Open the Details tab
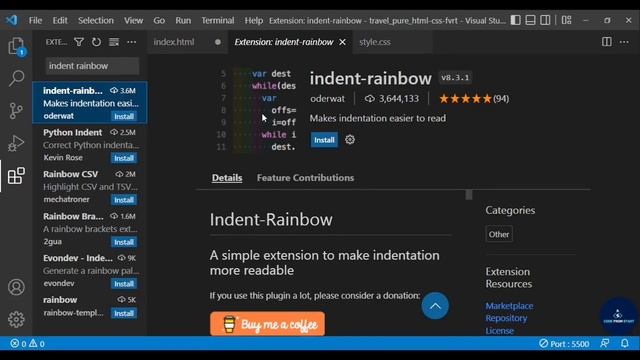This screenshot has height=360, width=640. pos(227,178)
